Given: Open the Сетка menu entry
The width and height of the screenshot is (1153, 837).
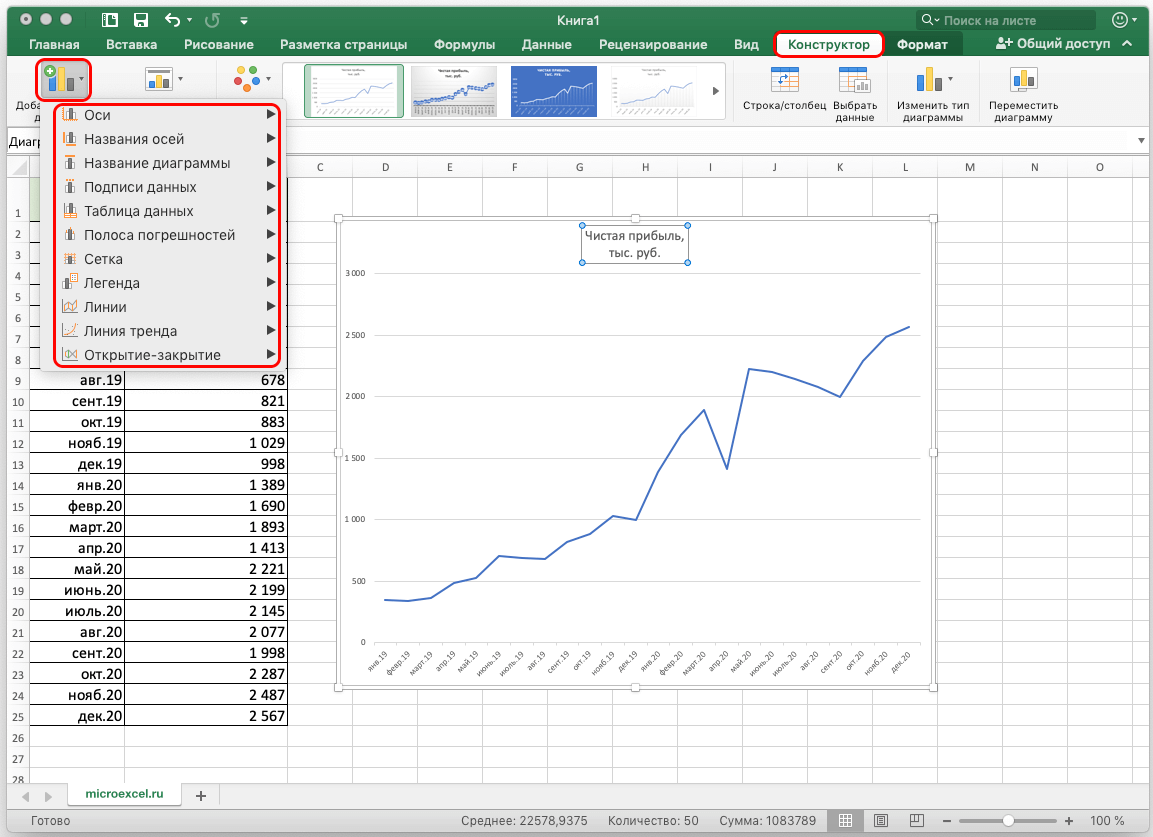Looking at the screenshot, I should [x=168, y=259].
